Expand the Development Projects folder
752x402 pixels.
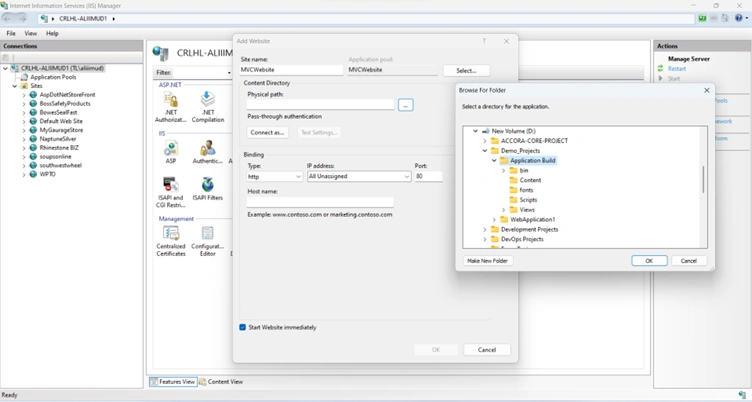click(484, 229)
